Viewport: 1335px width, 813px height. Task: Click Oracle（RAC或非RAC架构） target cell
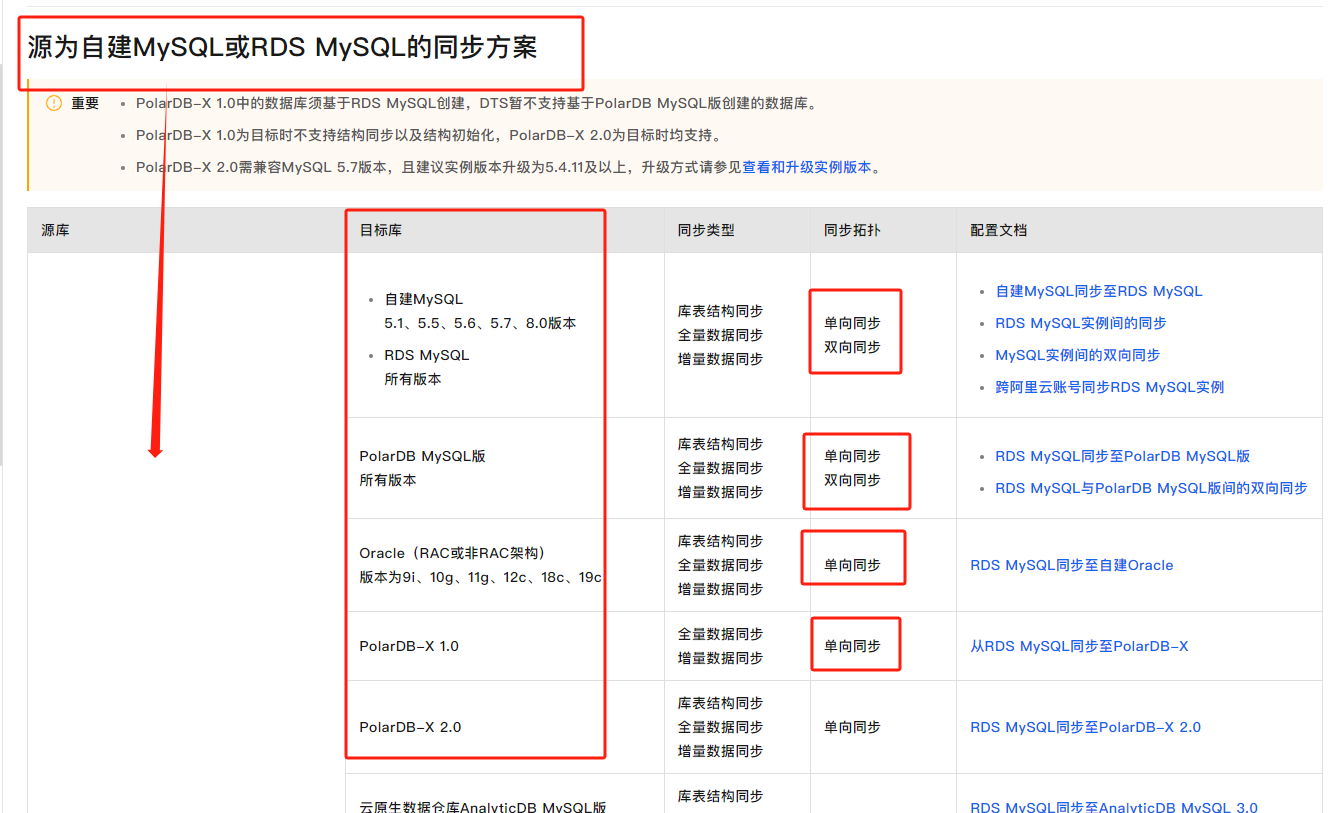pos(455,553)
